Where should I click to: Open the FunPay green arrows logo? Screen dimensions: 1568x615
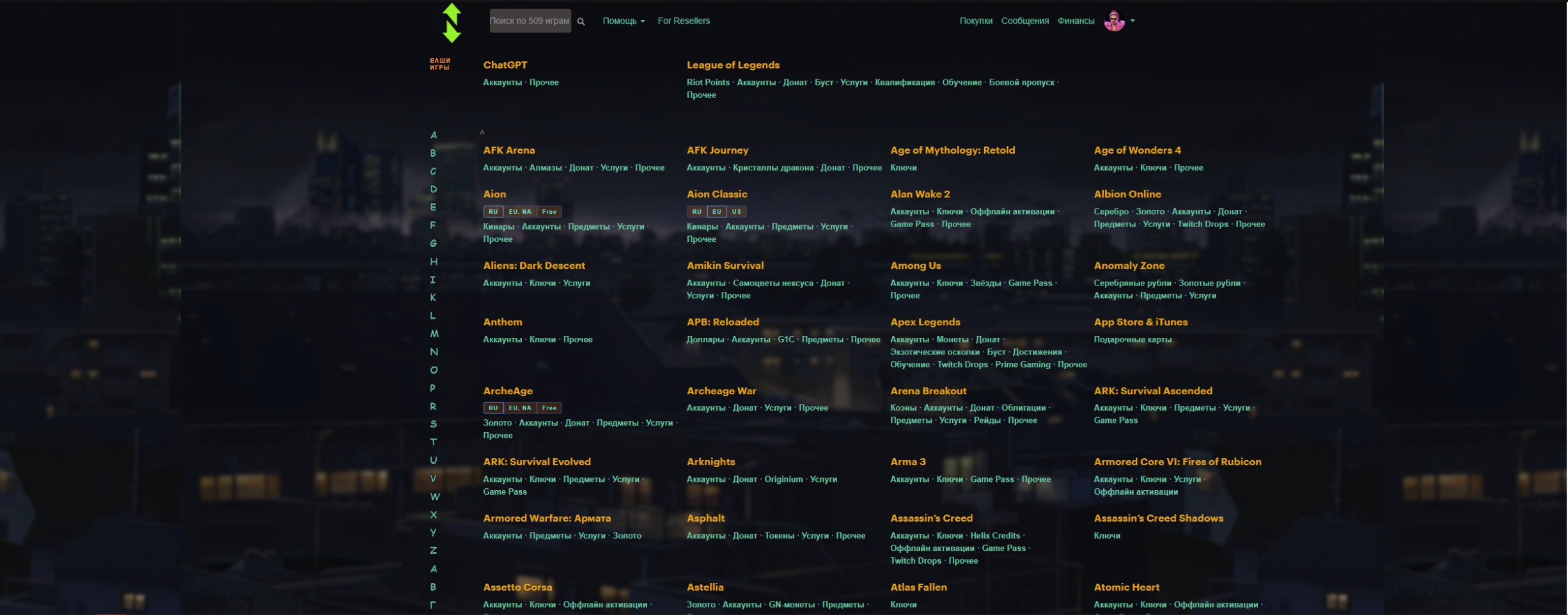[x=451, y=23]
